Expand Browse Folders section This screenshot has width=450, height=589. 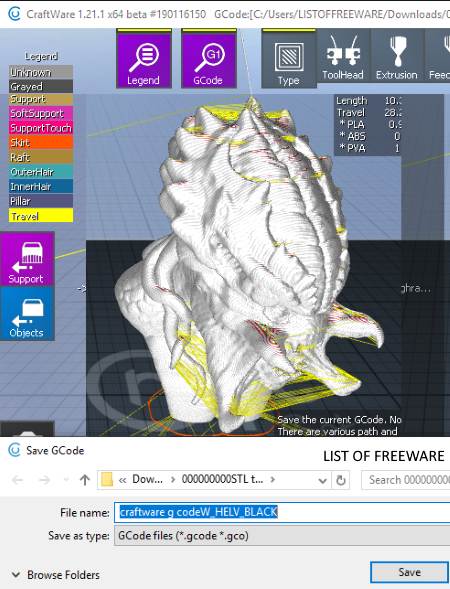point(55,575)
